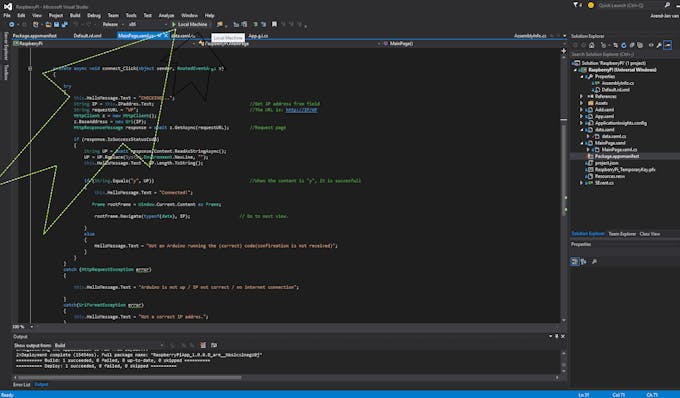Close the MainPage.xaml.cs tab
Viewport: 680px width, 398px height.
166,36
